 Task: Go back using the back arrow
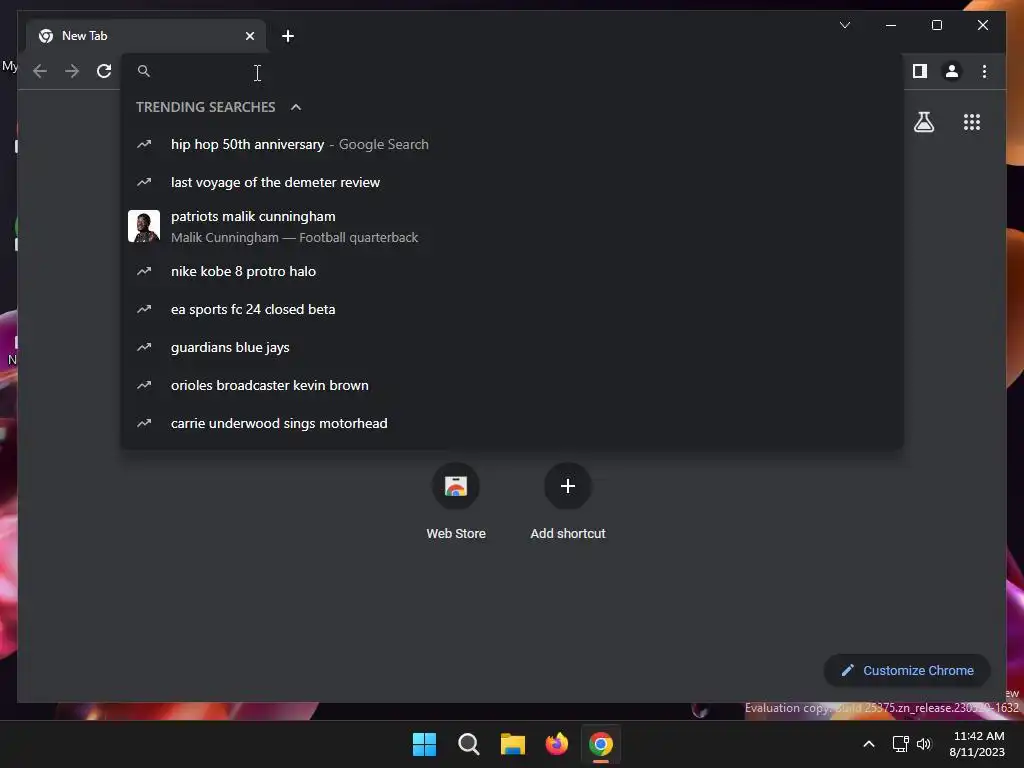40,71
